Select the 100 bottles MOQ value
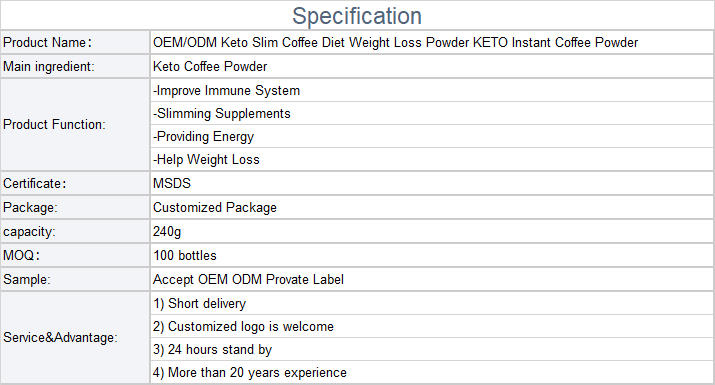The width and height of the screenshot is (715, 385). [185, 255]
